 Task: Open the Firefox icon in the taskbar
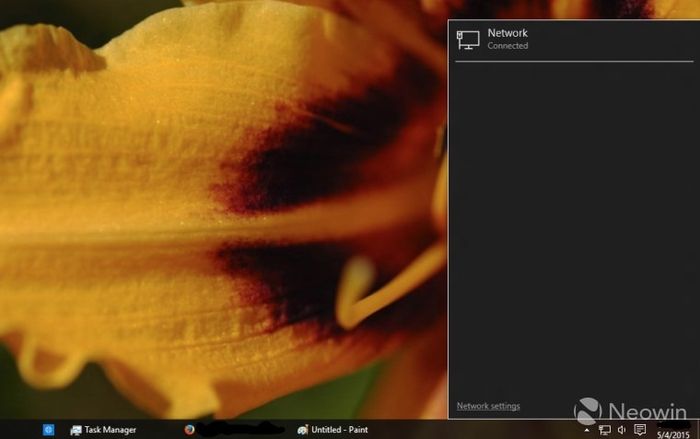(x=189, y=430)
